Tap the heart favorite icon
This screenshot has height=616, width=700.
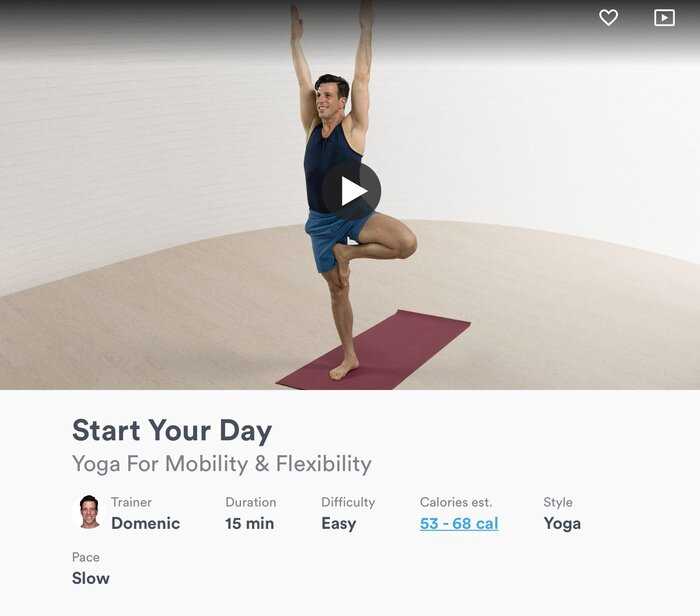[x=608, y=18]
